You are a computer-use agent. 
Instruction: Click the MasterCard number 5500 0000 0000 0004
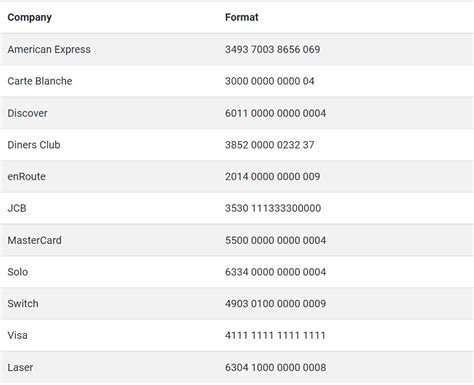[275, 240]
